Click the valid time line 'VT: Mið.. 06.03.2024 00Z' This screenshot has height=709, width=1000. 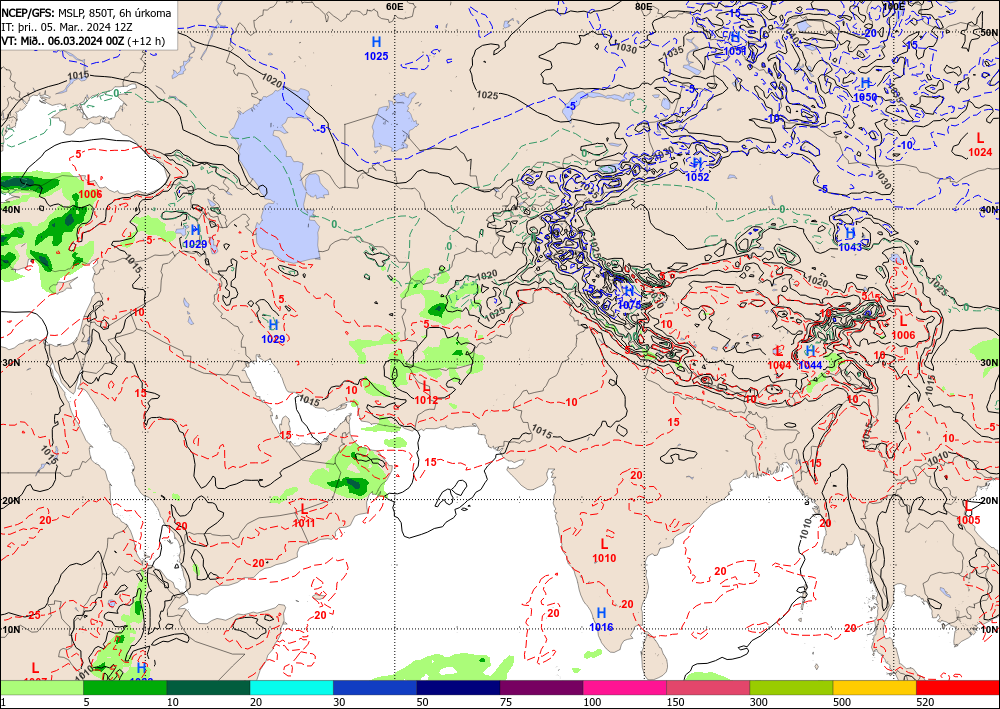[62, 41]
